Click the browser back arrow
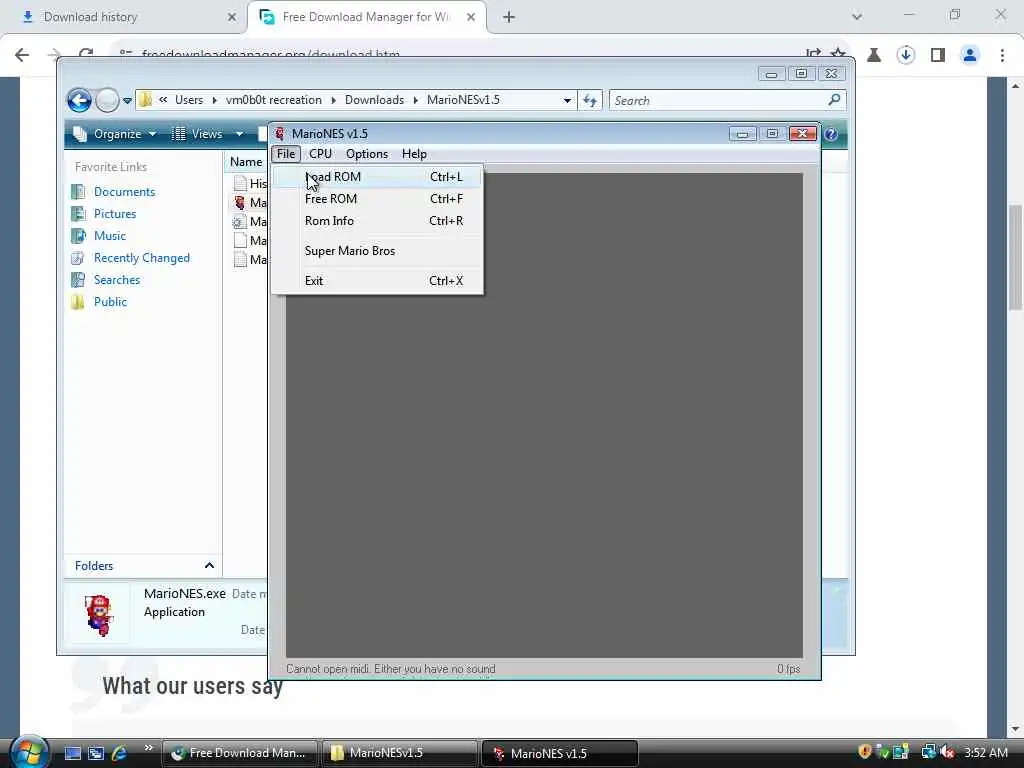 click(22, 55)
